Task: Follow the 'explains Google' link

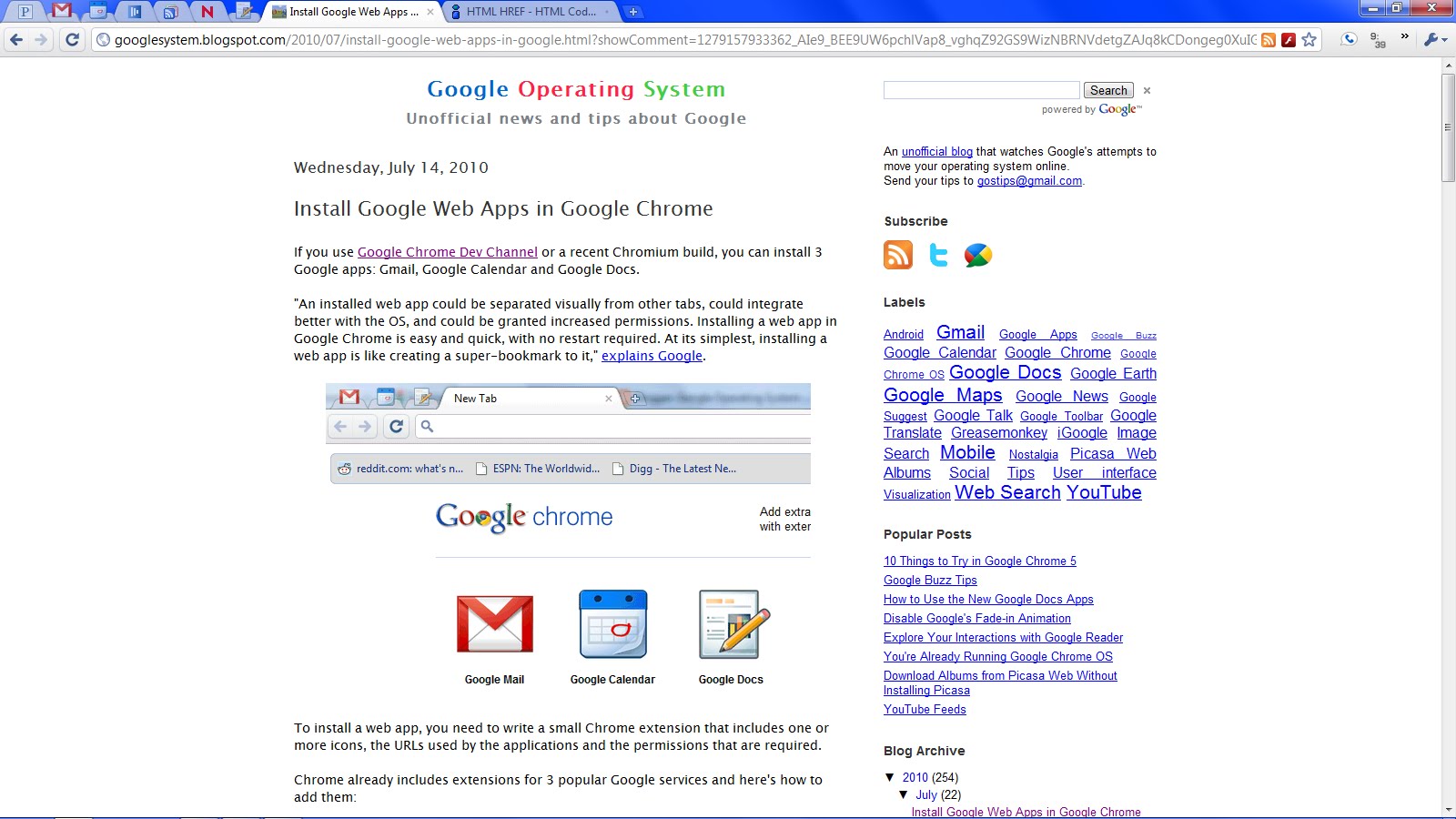Action: point(652,356)
